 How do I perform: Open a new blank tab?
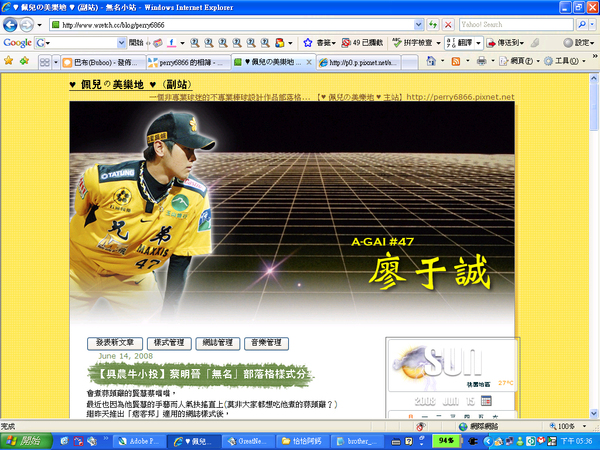tap(410, 62)
